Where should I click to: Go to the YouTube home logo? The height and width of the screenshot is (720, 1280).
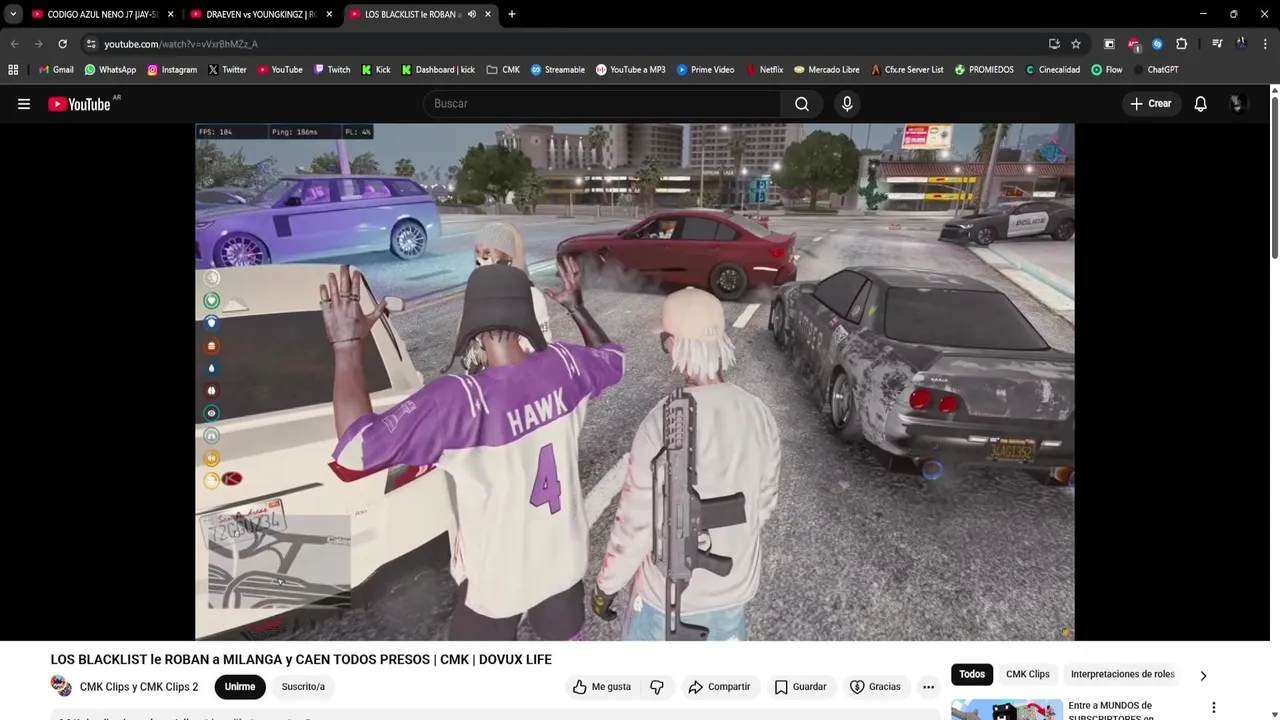(x=79, y=104)
